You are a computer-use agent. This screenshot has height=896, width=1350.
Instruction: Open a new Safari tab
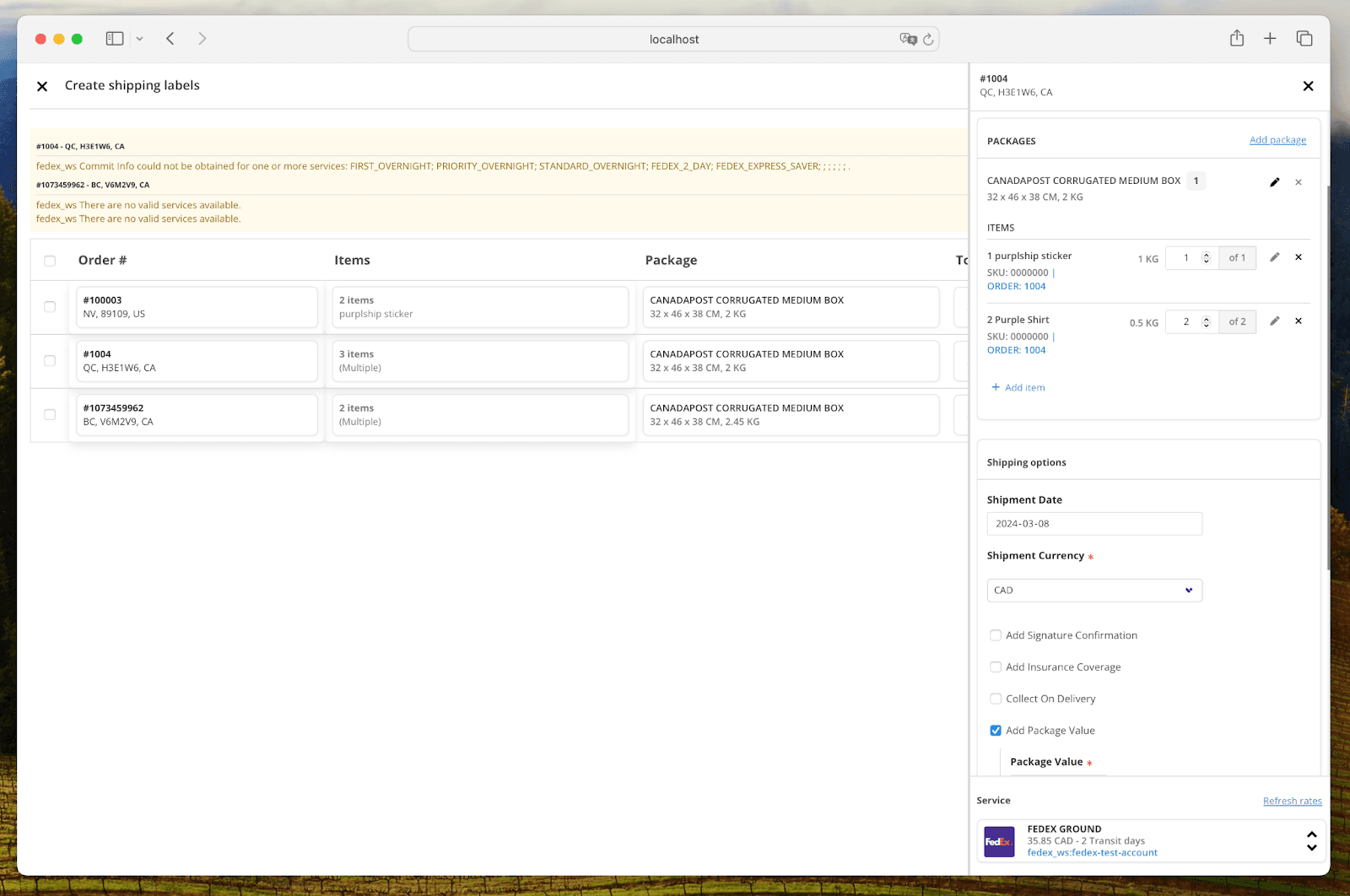coord(1270,38)
